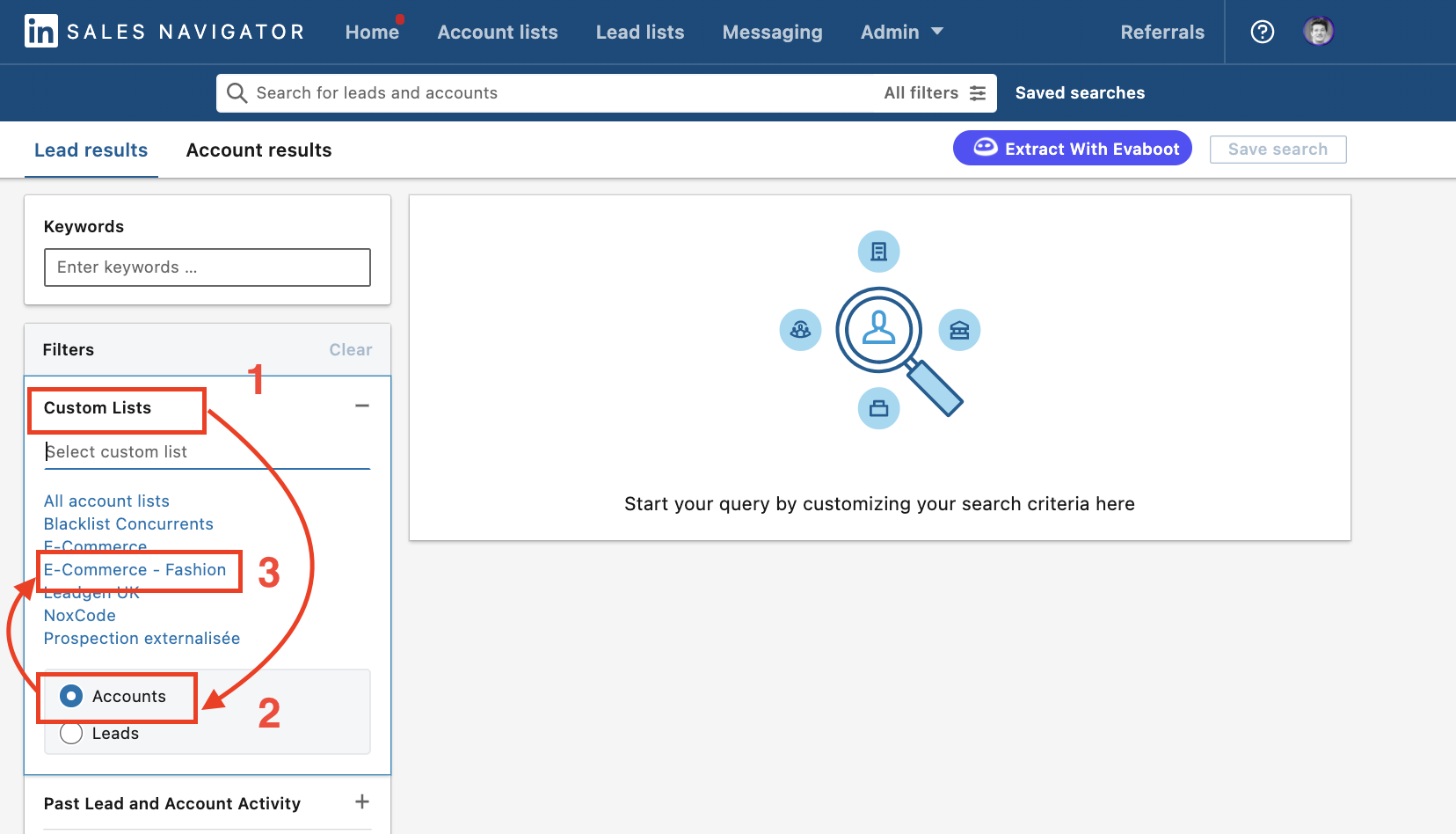Focus the Select custom list field

(x=207, y=451)
